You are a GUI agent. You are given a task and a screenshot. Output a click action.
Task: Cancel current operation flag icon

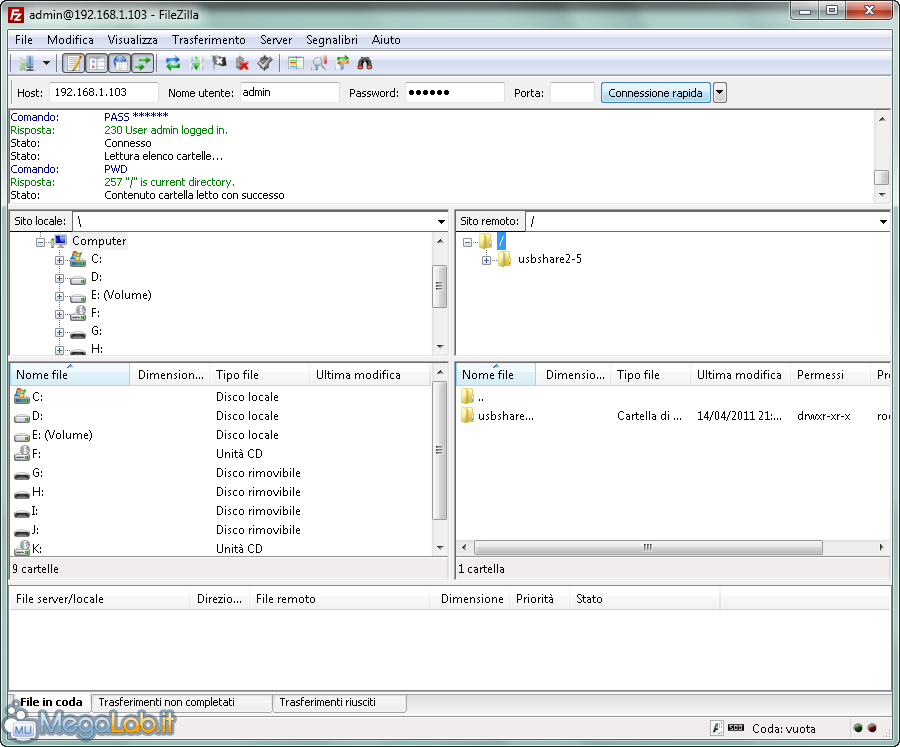click(219, 63)
